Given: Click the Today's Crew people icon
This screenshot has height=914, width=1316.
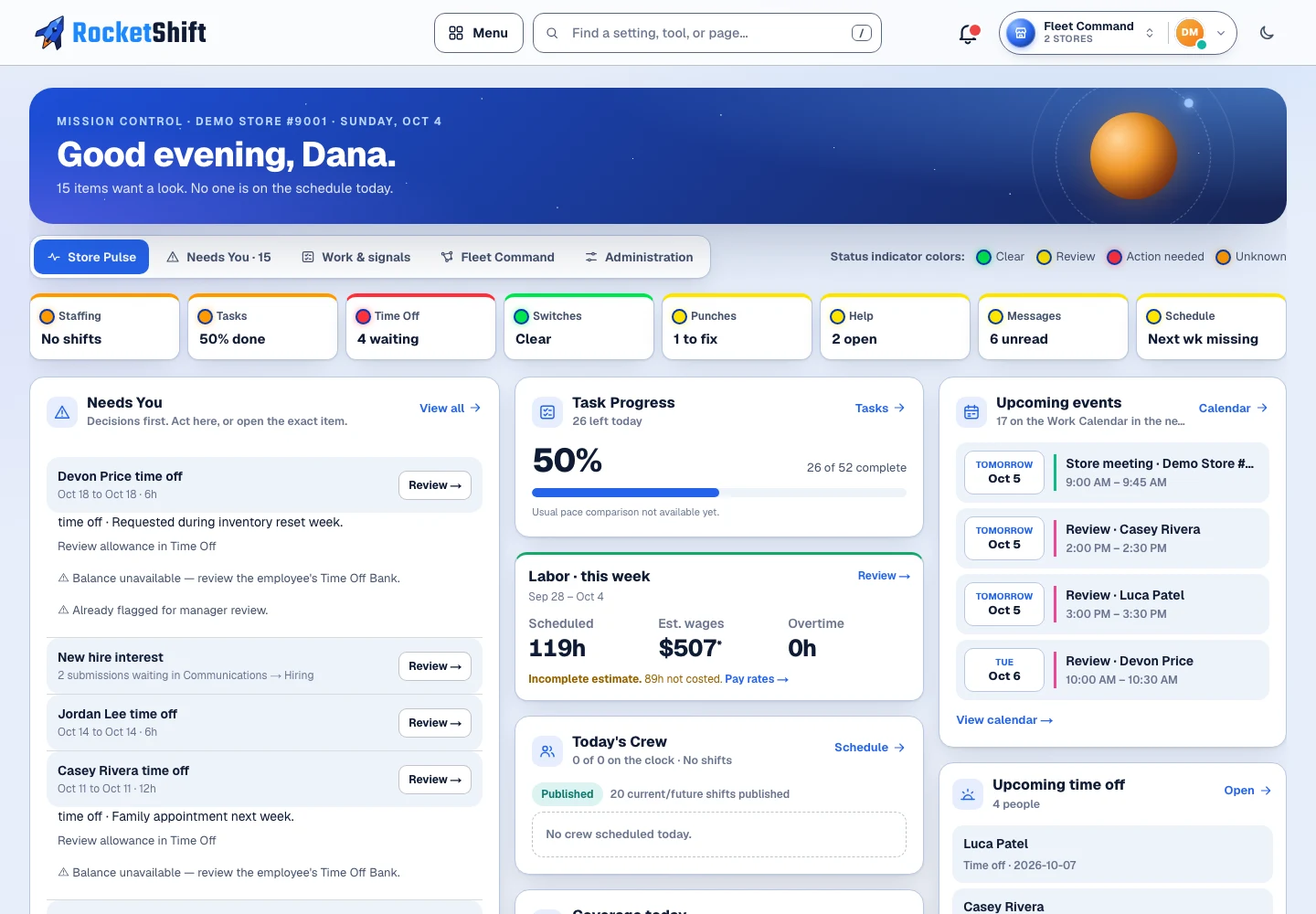Looking at the screenshot, I should [547, 751].
